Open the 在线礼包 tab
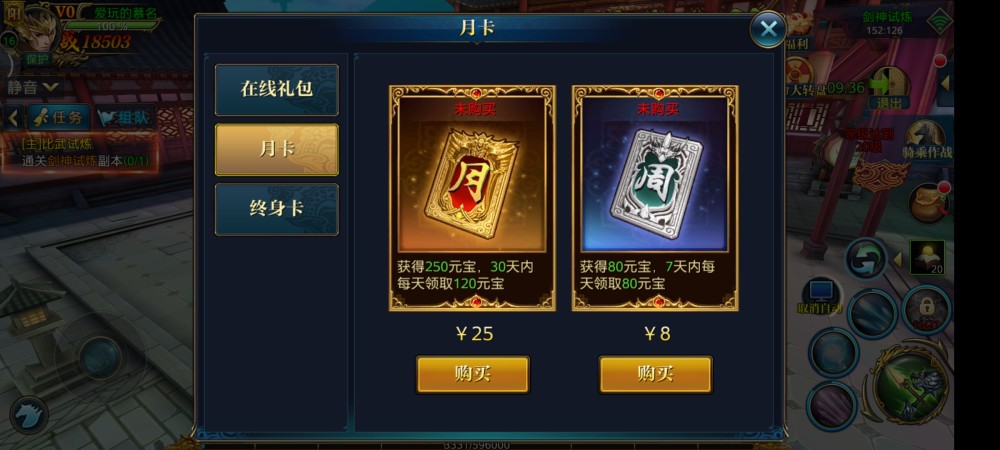Viewport: 1000px width, 450px height. [x=276, y=89]
